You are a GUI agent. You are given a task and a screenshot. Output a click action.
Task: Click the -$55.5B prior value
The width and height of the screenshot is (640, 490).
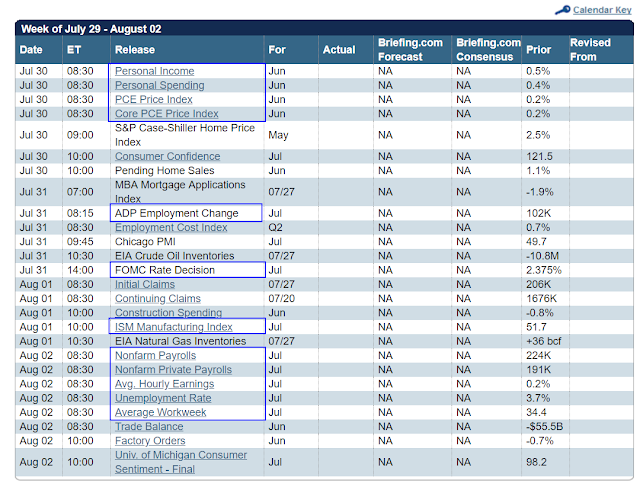[544, 427]
